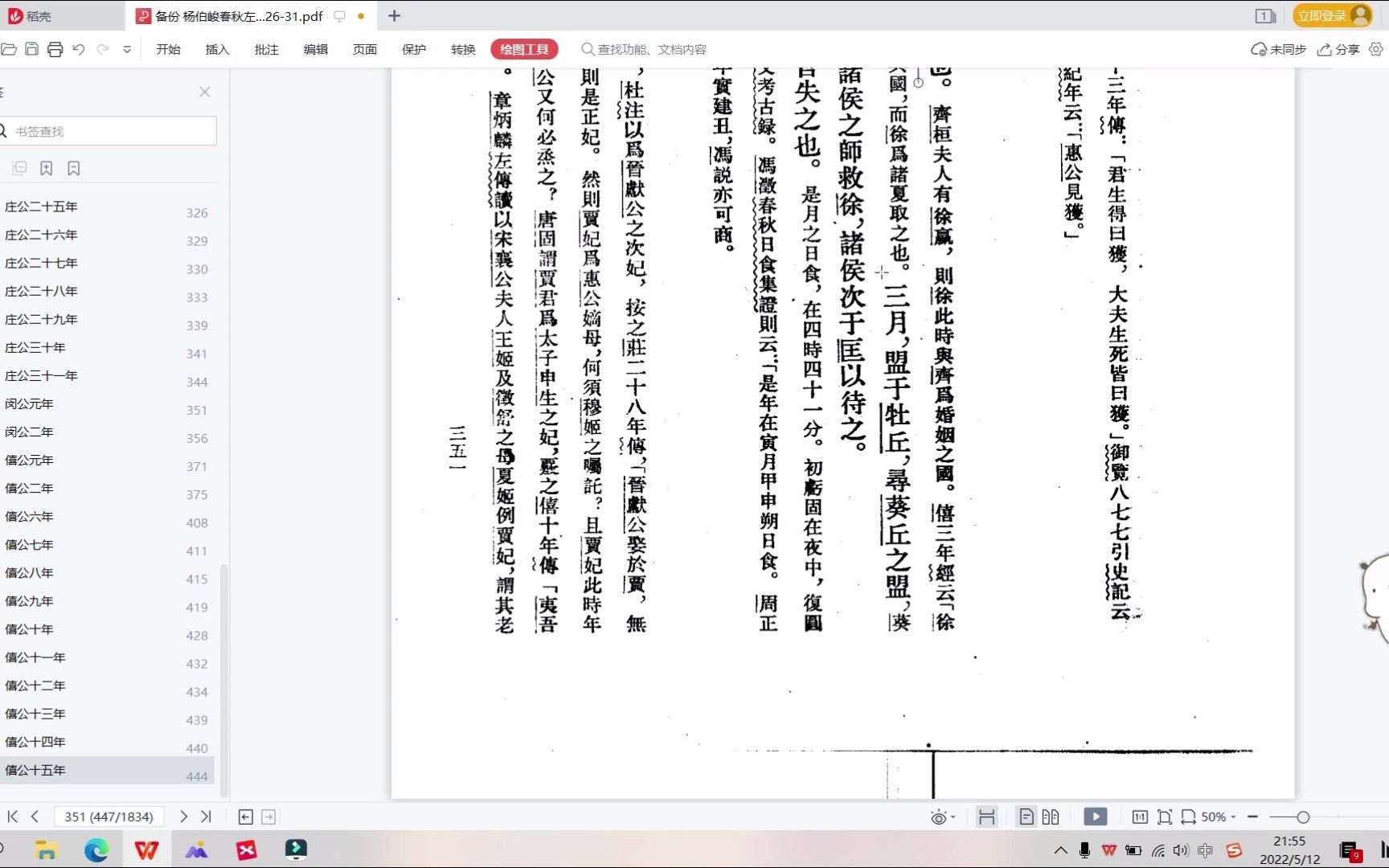
Task: Start slideshow play mode
Action: pos(1095,817)
